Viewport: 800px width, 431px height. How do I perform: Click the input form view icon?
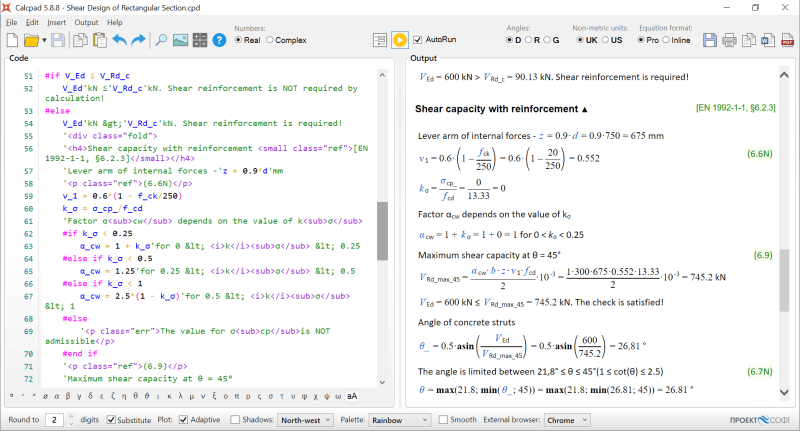point(380,40)
